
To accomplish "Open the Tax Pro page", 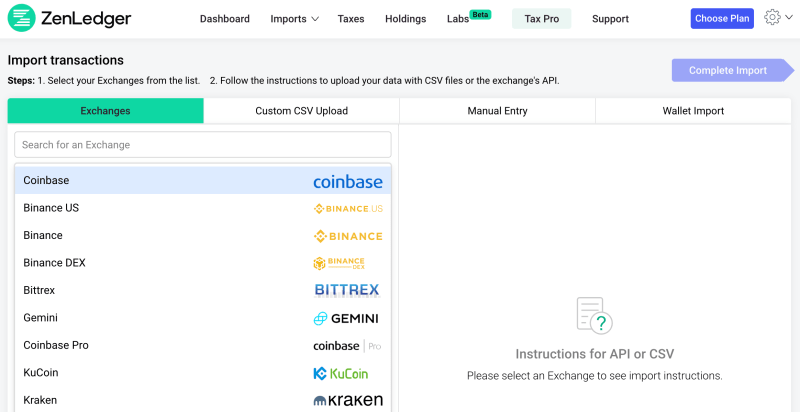I will (x=542, y=19).
